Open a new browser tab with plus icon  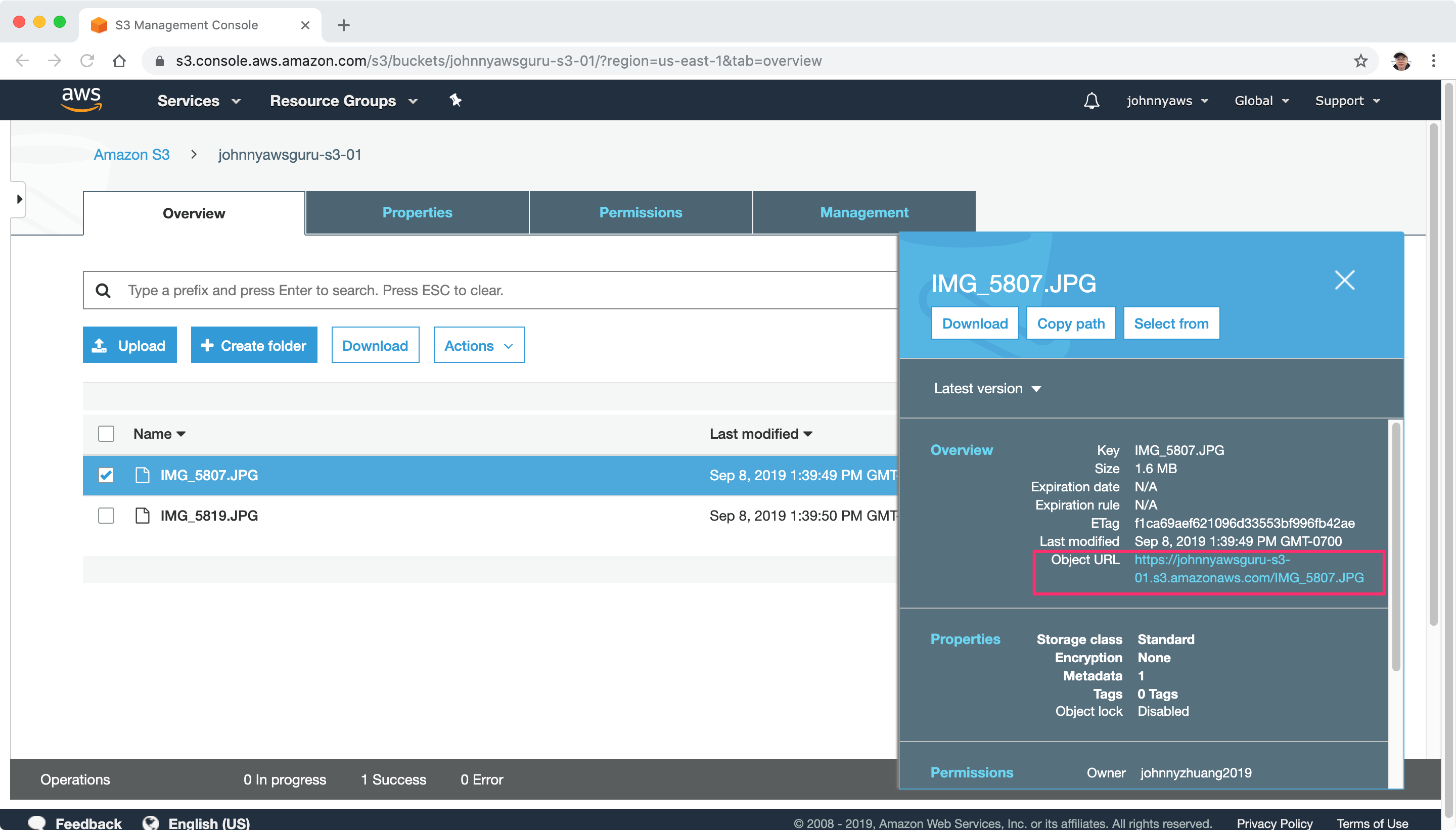click(x=344, y=25)
